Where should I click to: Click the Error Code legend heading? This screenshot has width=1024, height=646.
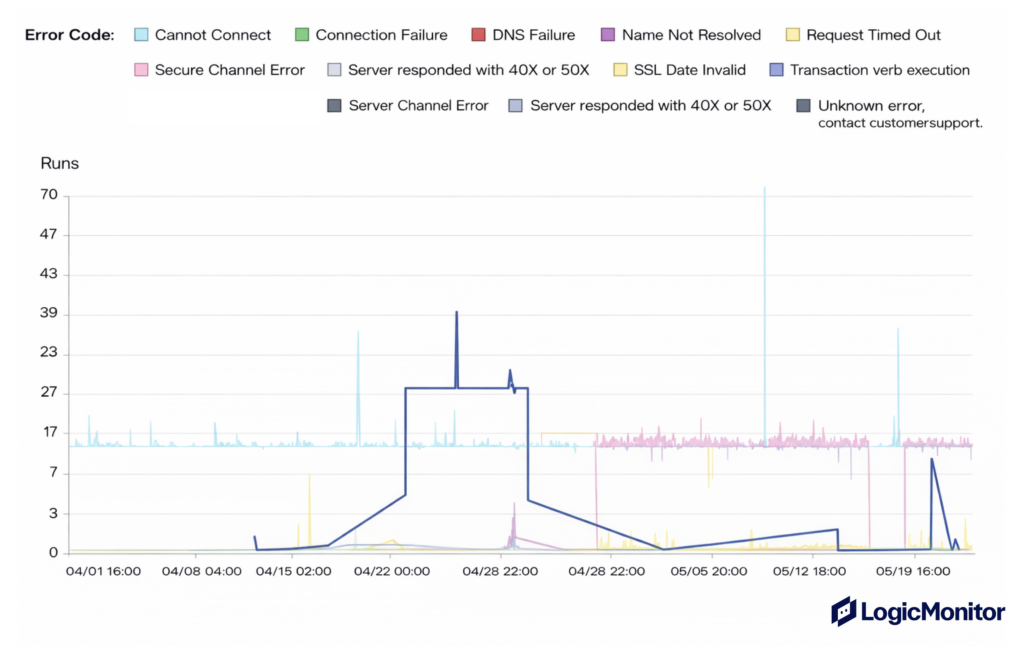pyautogui.click(x=69, y=35)
